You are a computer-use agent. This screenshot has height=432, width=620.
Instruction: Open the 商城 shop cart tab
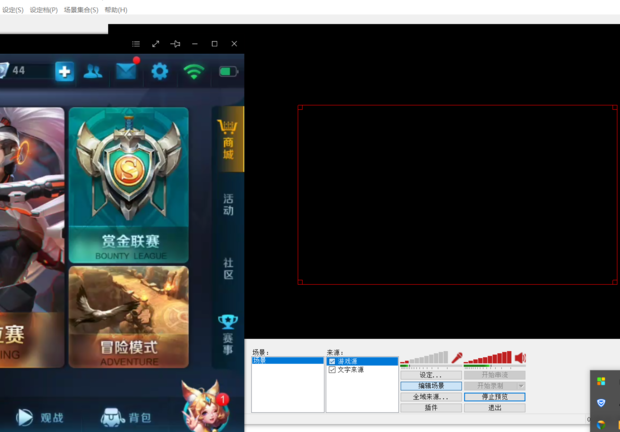click(229, 139)
